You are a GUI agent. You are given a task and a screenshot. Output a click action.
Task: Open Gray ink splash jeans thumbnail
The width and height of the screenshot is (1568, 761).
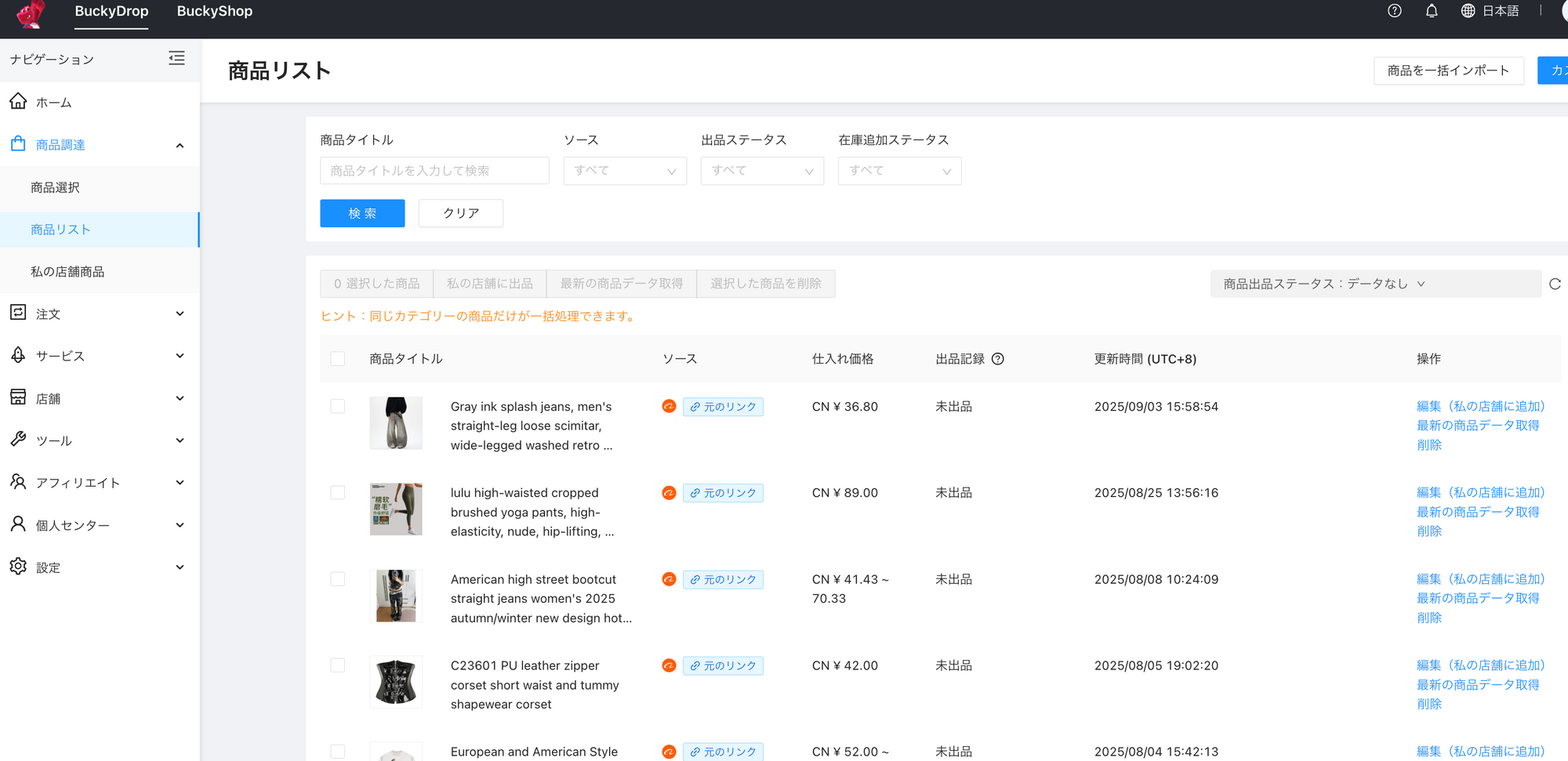pyautogui.click(x=396, y=423)
